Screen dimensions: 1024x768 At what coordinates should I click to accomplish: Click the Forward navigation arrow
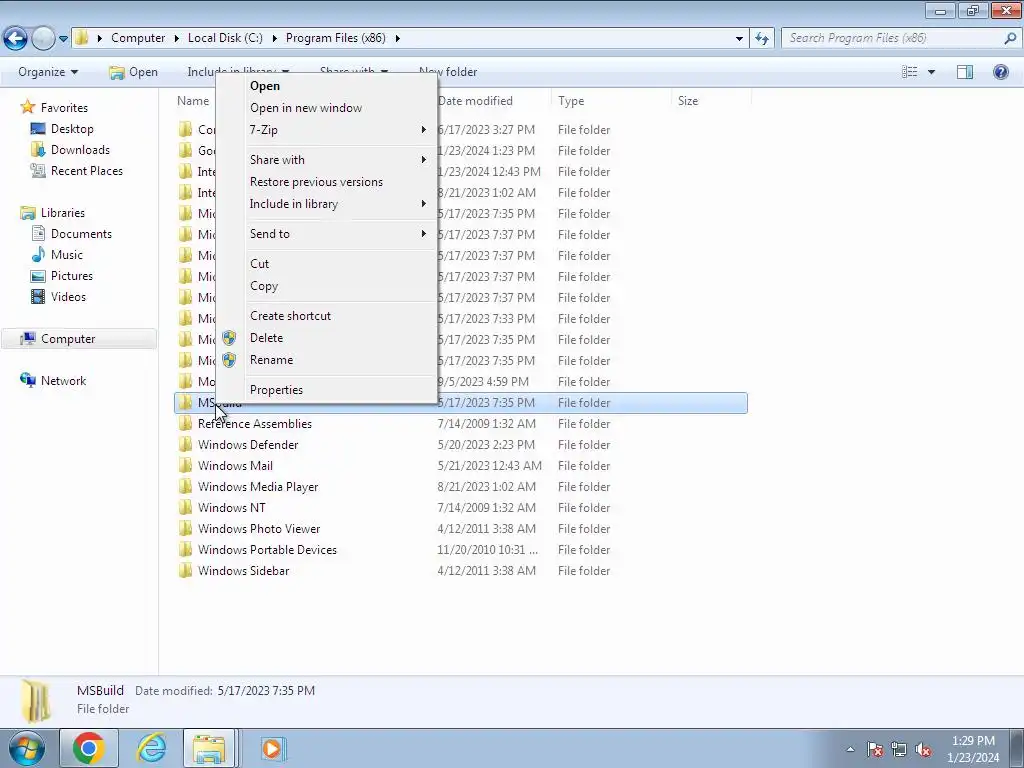[x=43, y=38]
